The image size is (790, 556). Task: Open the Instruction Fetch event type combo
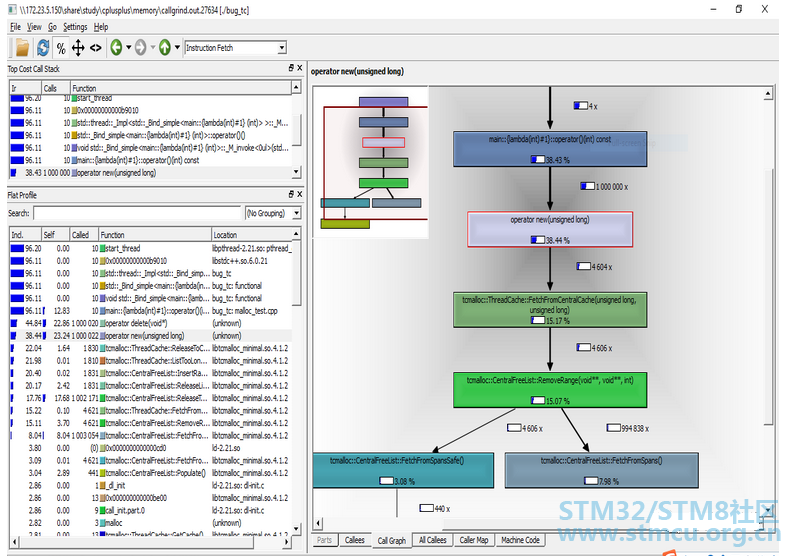pyautogui.click(x=235, y=48)
